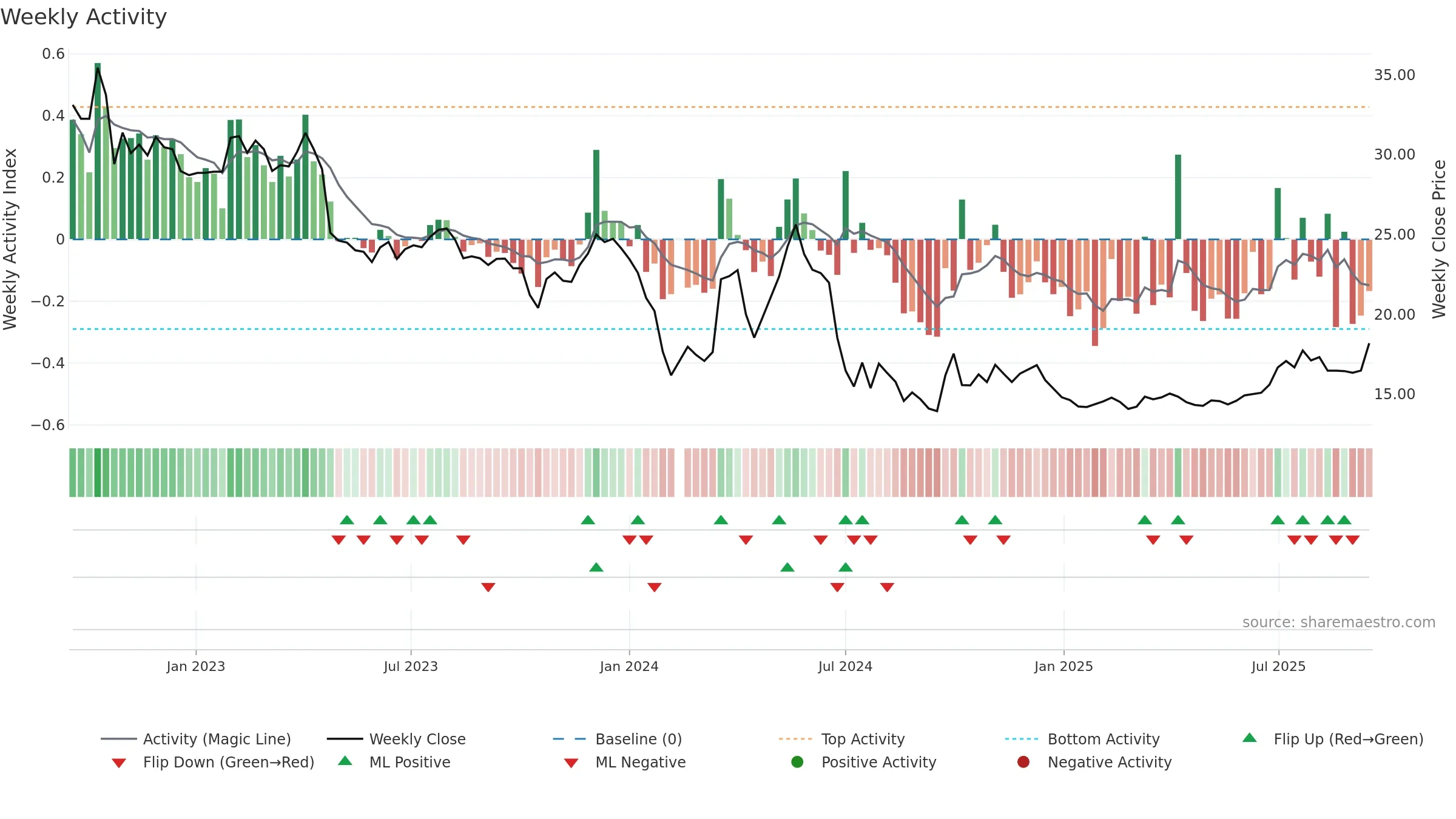Toggle ML Negative legend entry
1456x819 pixels.
tap(624, 762)
